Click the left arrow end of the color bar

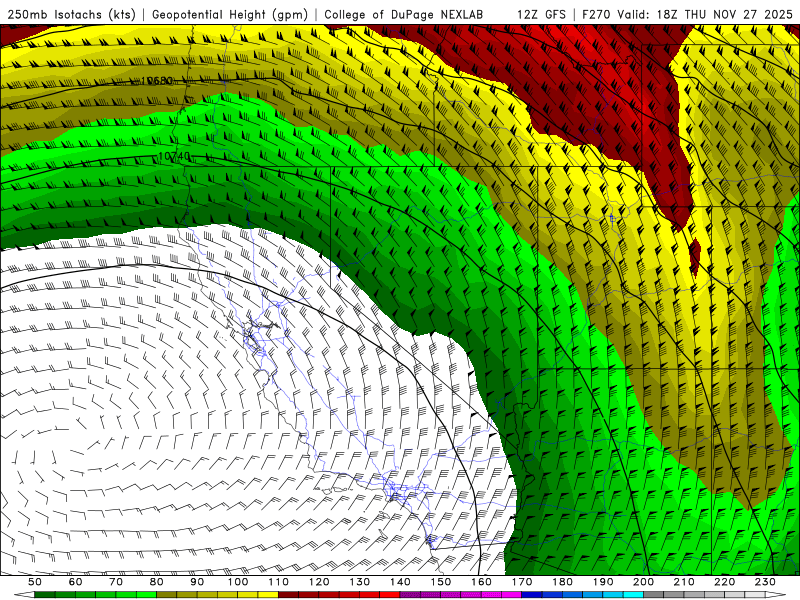[24, 595]
